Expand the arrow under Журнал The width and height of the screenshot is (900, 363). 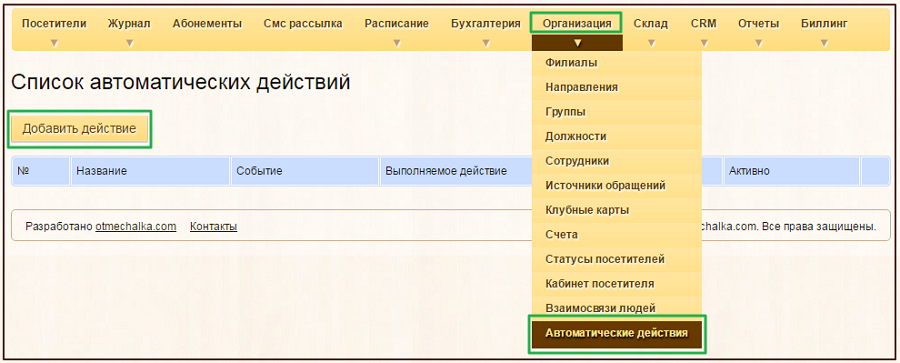[x=129, y=43]
